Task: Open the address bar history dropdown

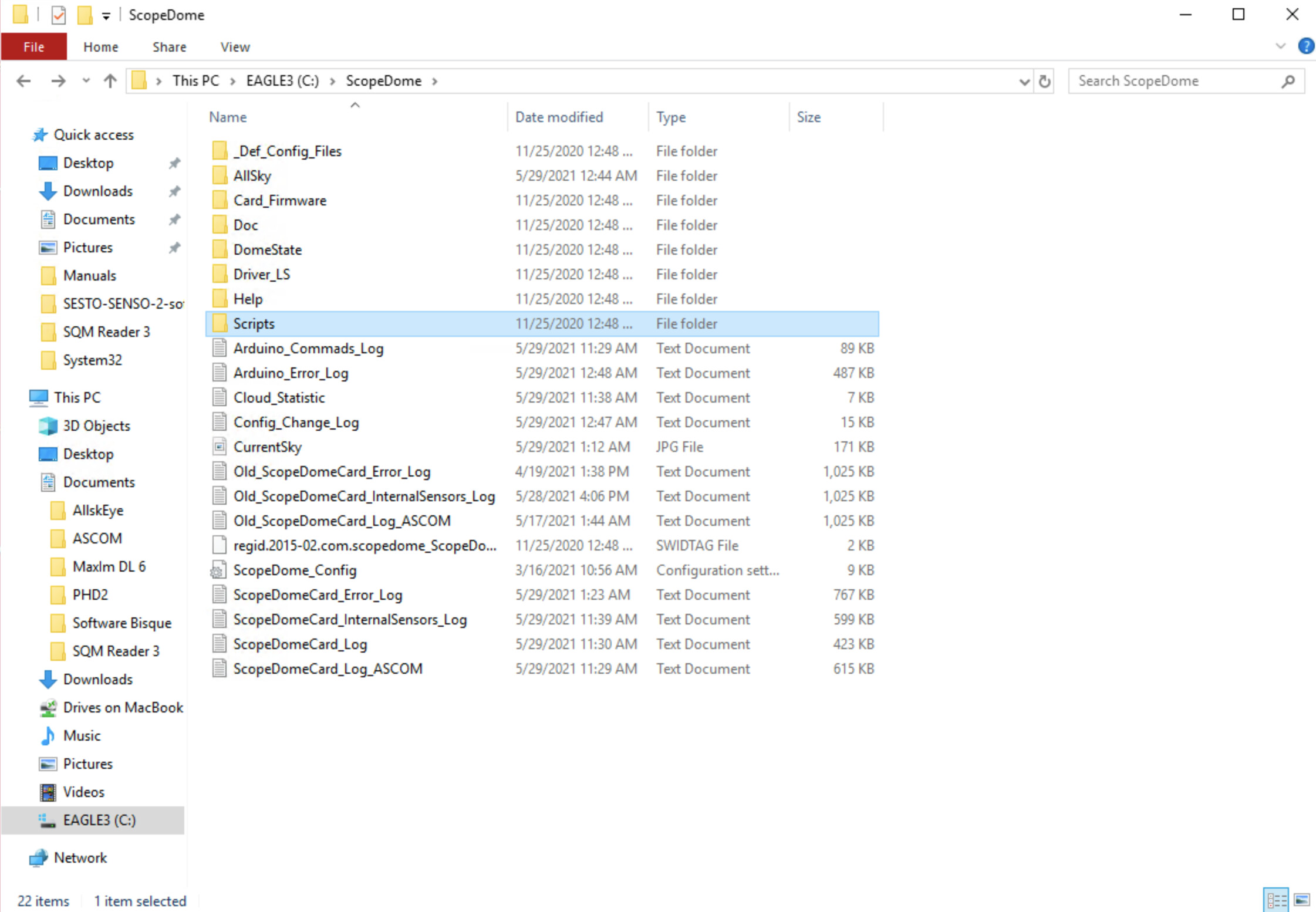Action: point(1024,82)
